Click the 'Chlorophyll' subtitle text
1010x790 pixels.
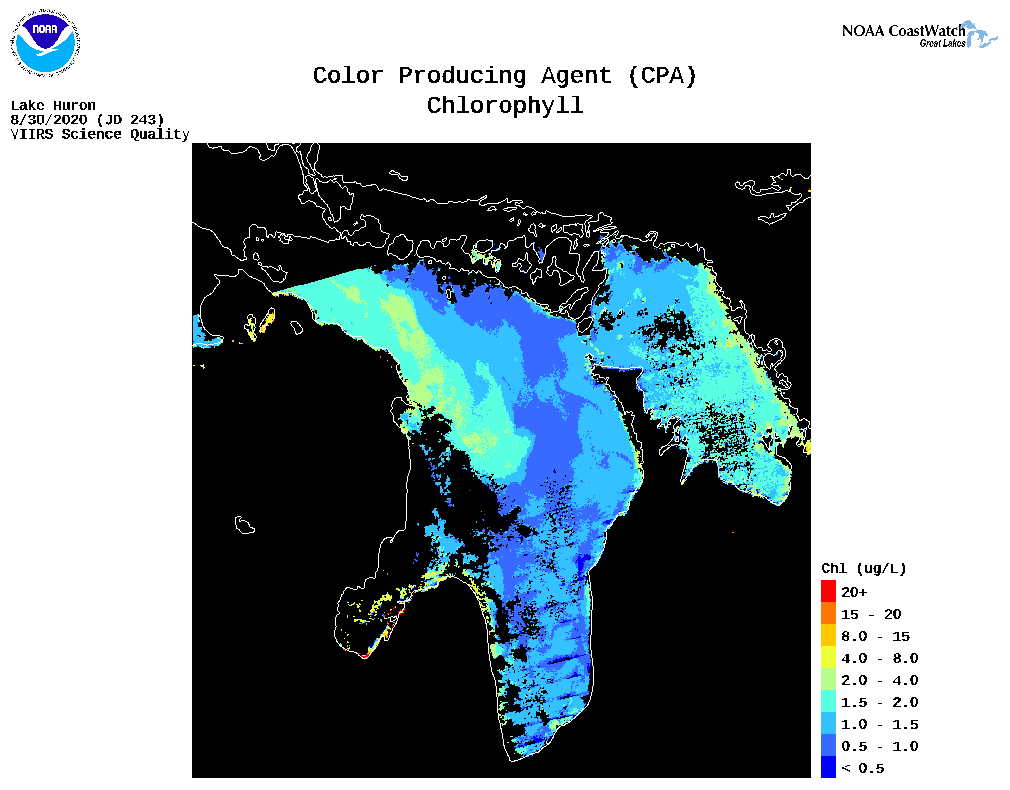(x=505, y=105)
